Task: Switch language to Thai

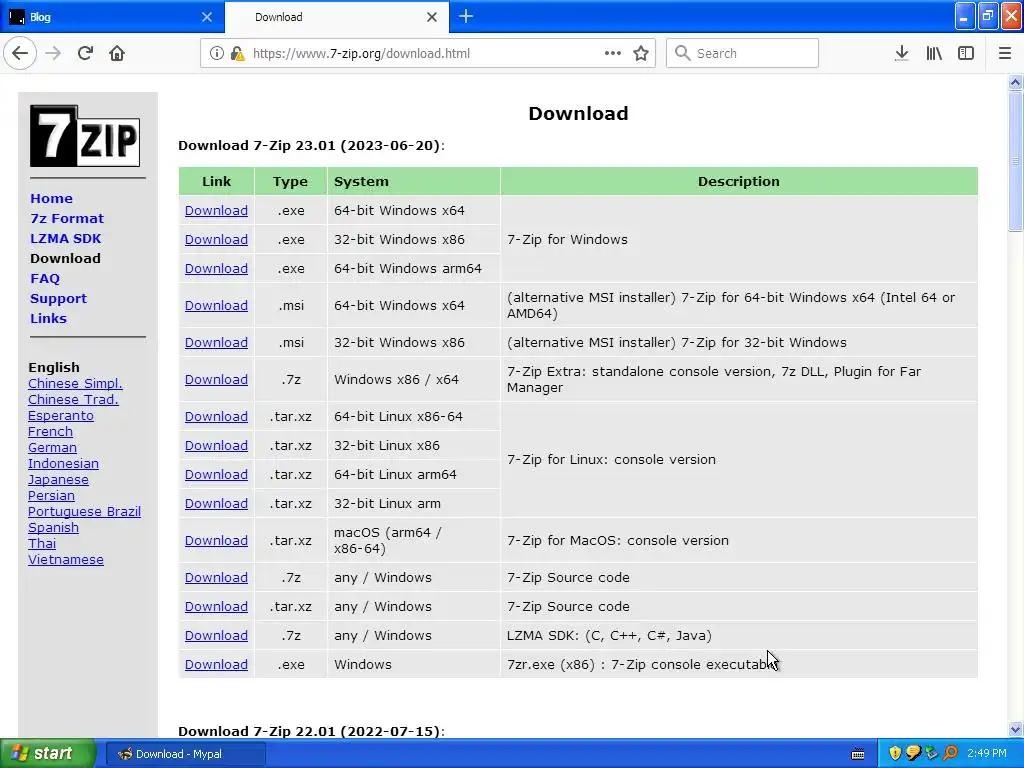Action: click(x=42, y=544)
